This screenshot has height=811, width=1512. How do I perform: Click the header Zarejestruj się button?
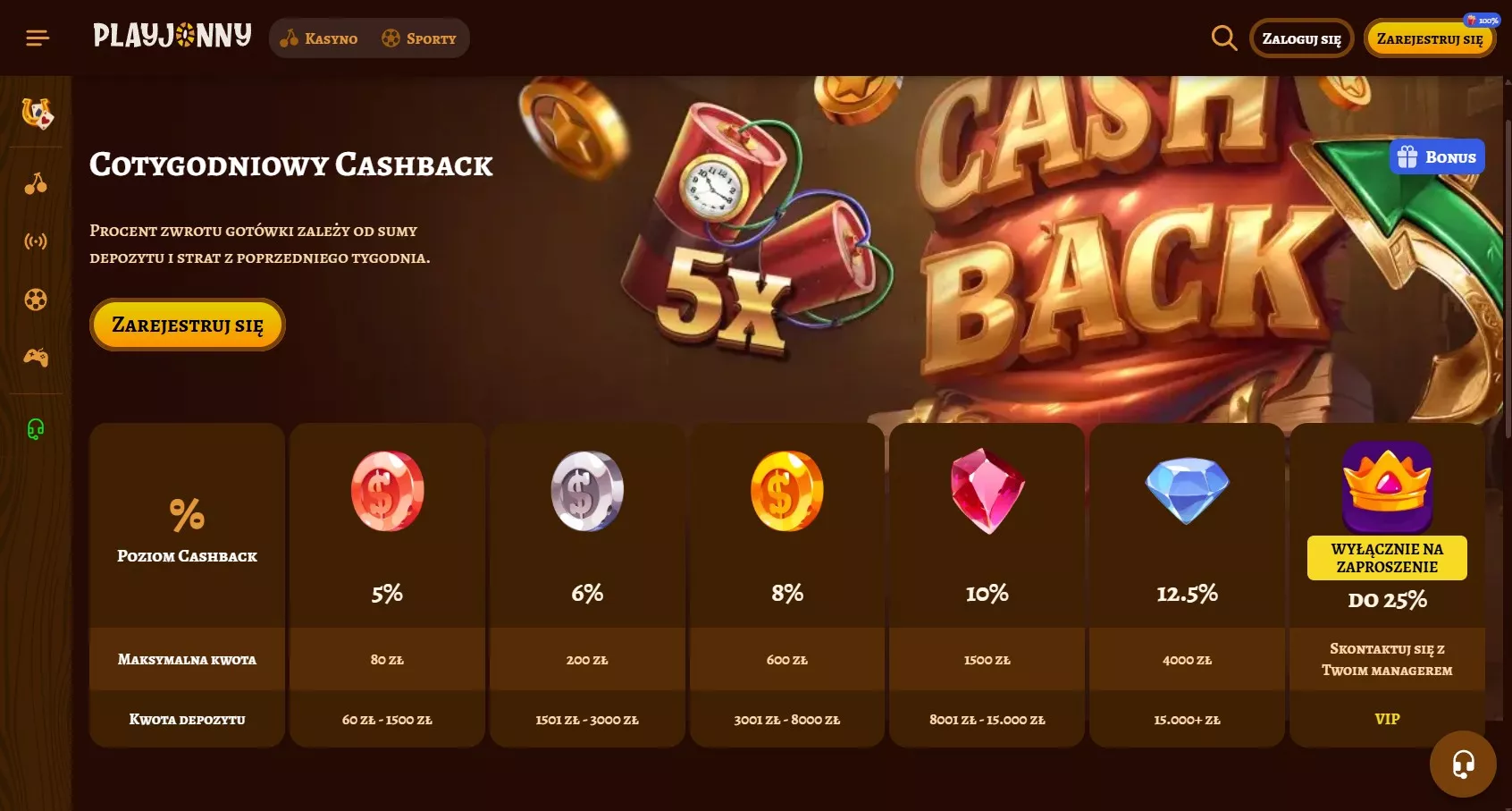pos(1430,38)
